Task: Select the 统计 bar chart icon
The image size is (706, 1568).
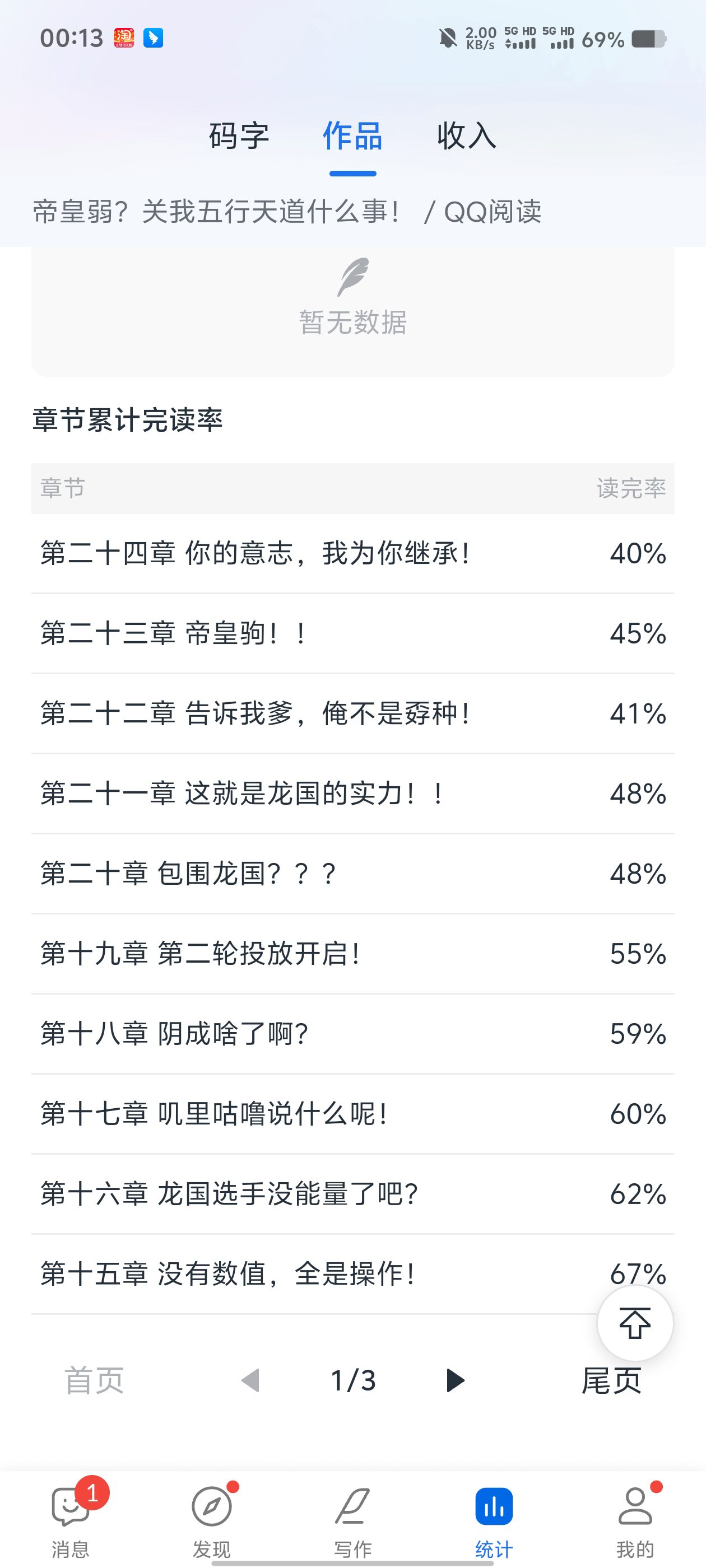Action: coord(494,1507)
